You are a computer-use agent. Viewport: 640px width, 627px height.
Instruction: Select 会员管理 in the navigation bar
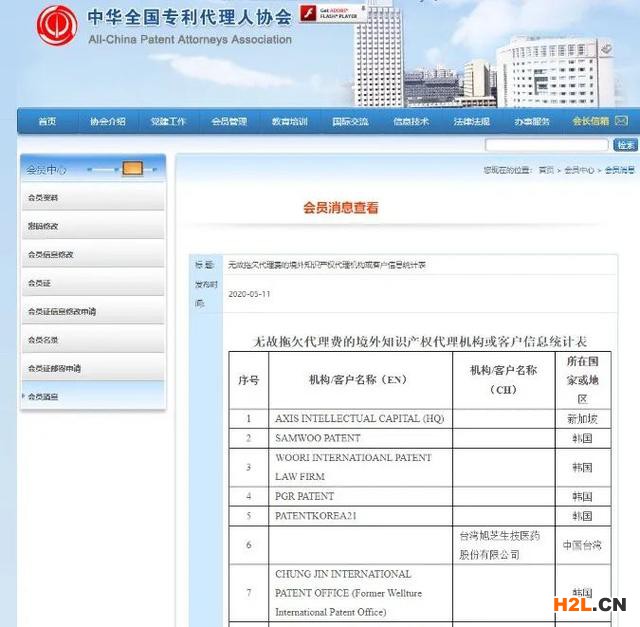pyautogui.click(x=229, y=122)
